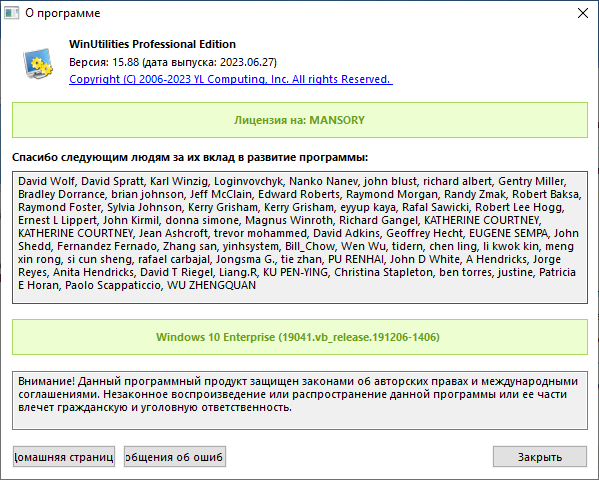Viewport: 599px width, 480px height.
Task: Click the Закрыть button
Action: [x=540, y=457]
